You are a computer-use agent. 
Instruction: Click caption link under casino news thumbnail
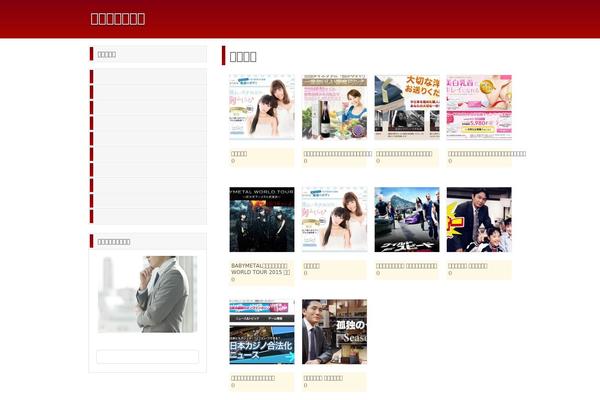click(x=253, y=378)
